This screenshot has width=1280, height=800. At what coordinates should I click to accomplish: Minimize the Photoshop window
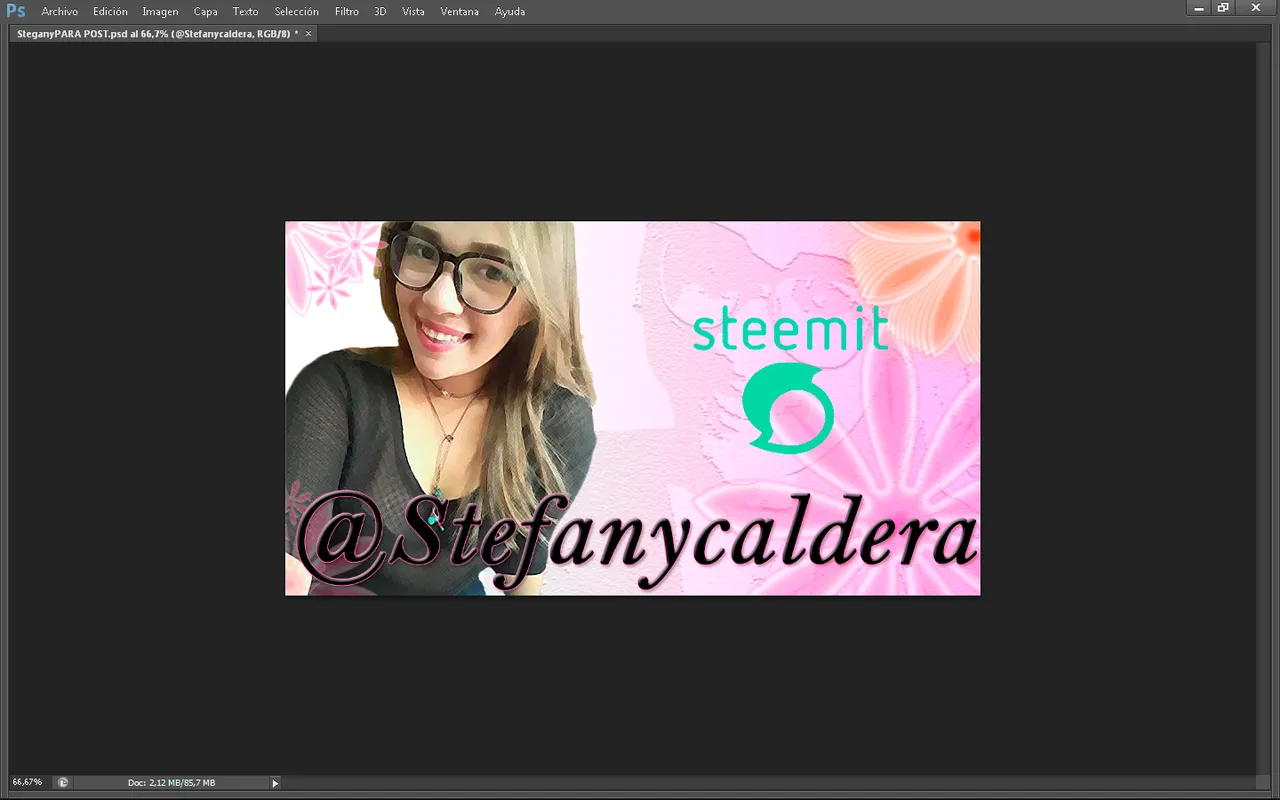tap(1200, 8)
